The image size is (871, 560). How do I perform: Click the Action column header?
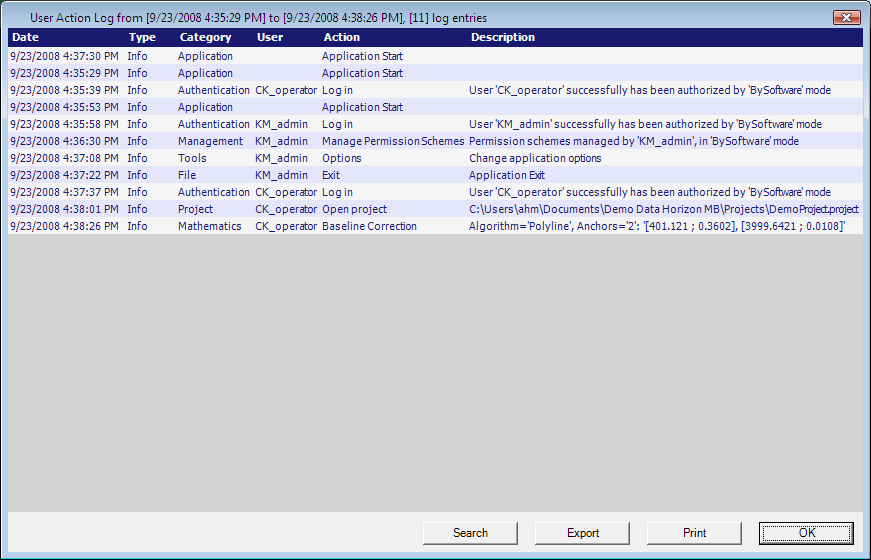point(341,38)
